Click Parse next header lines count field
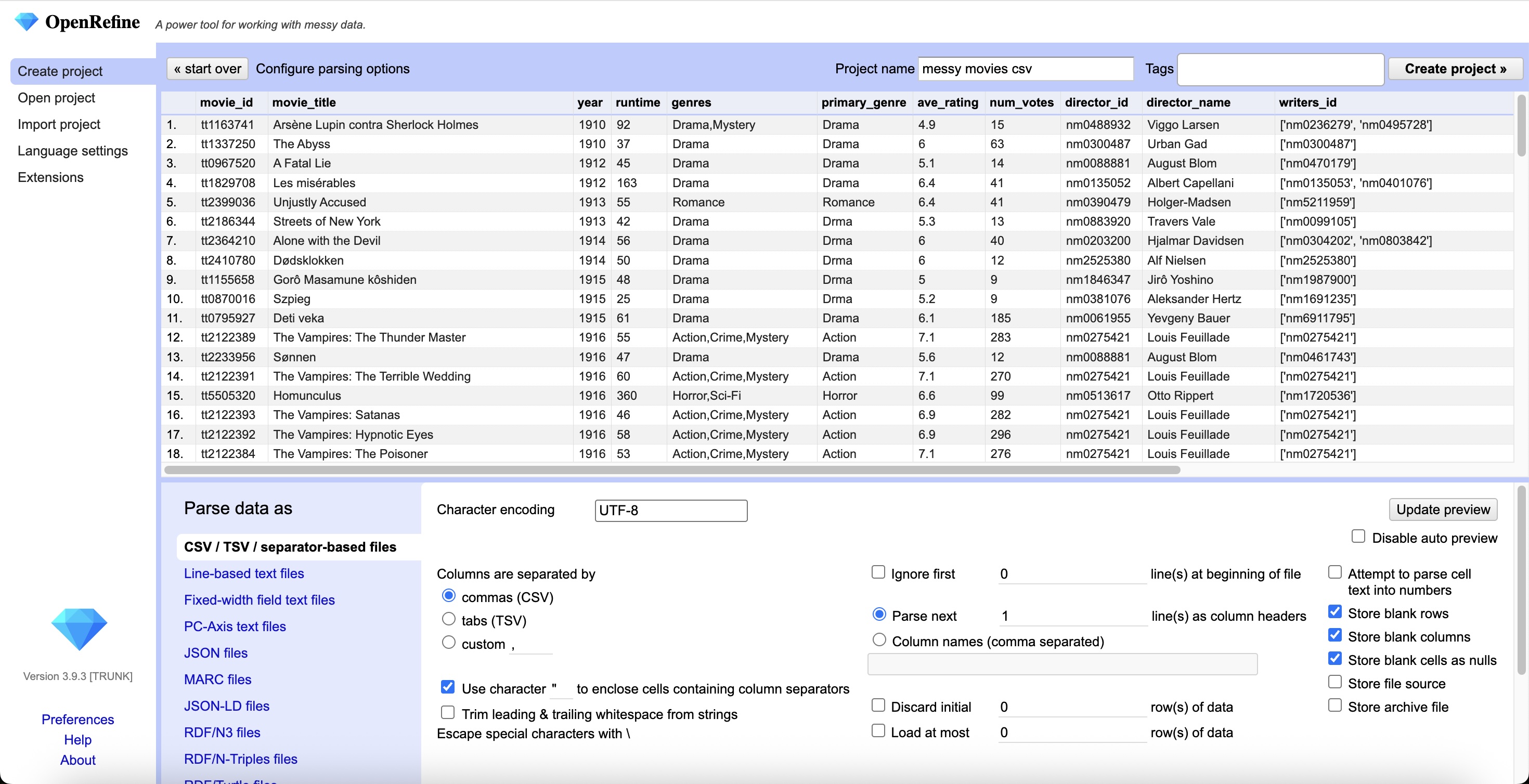The width and height of the screenshot is (1529, 784). [x=1074, y=616]
